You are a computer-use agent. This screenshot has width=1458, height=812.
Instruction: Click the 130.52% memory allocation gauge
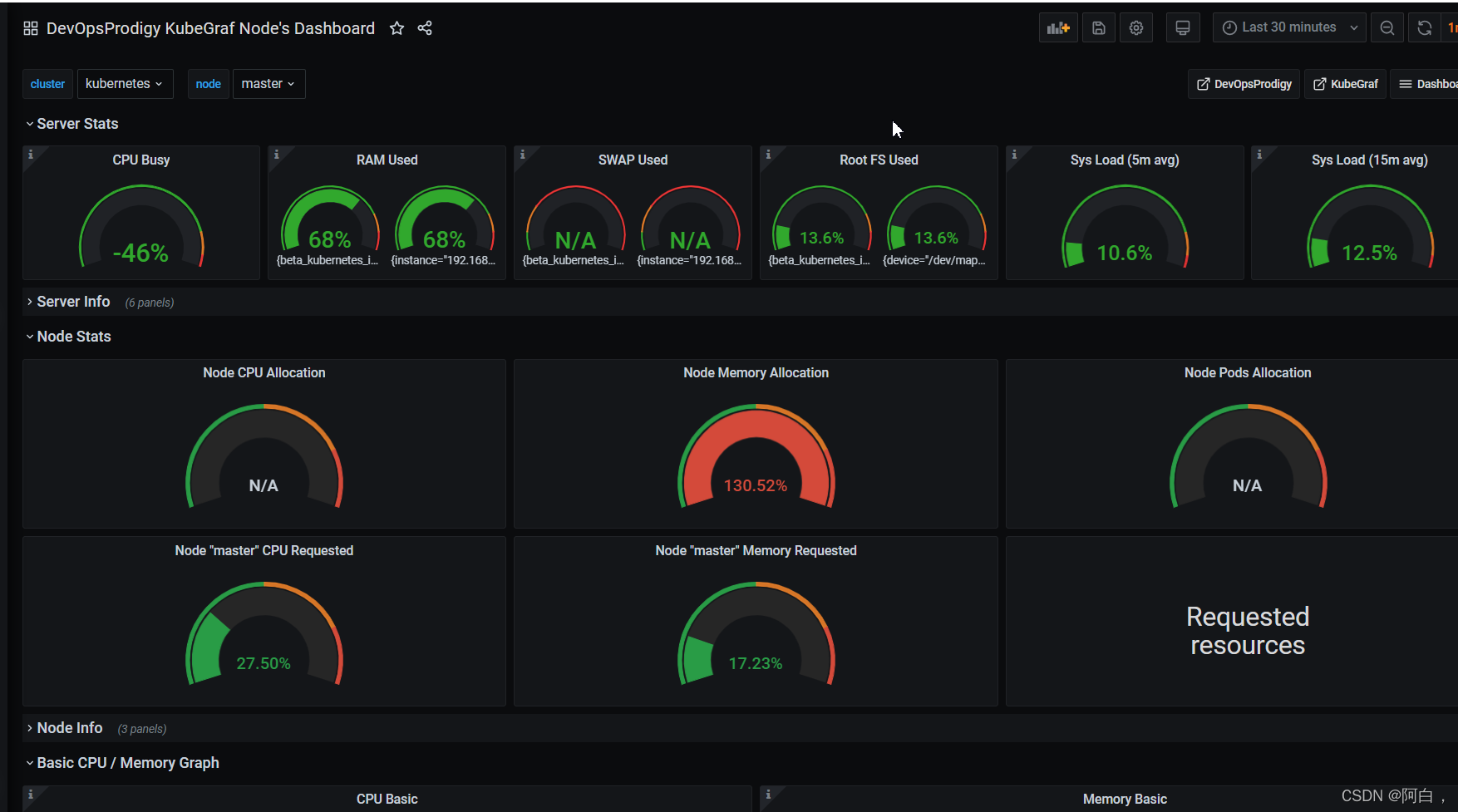756,455
